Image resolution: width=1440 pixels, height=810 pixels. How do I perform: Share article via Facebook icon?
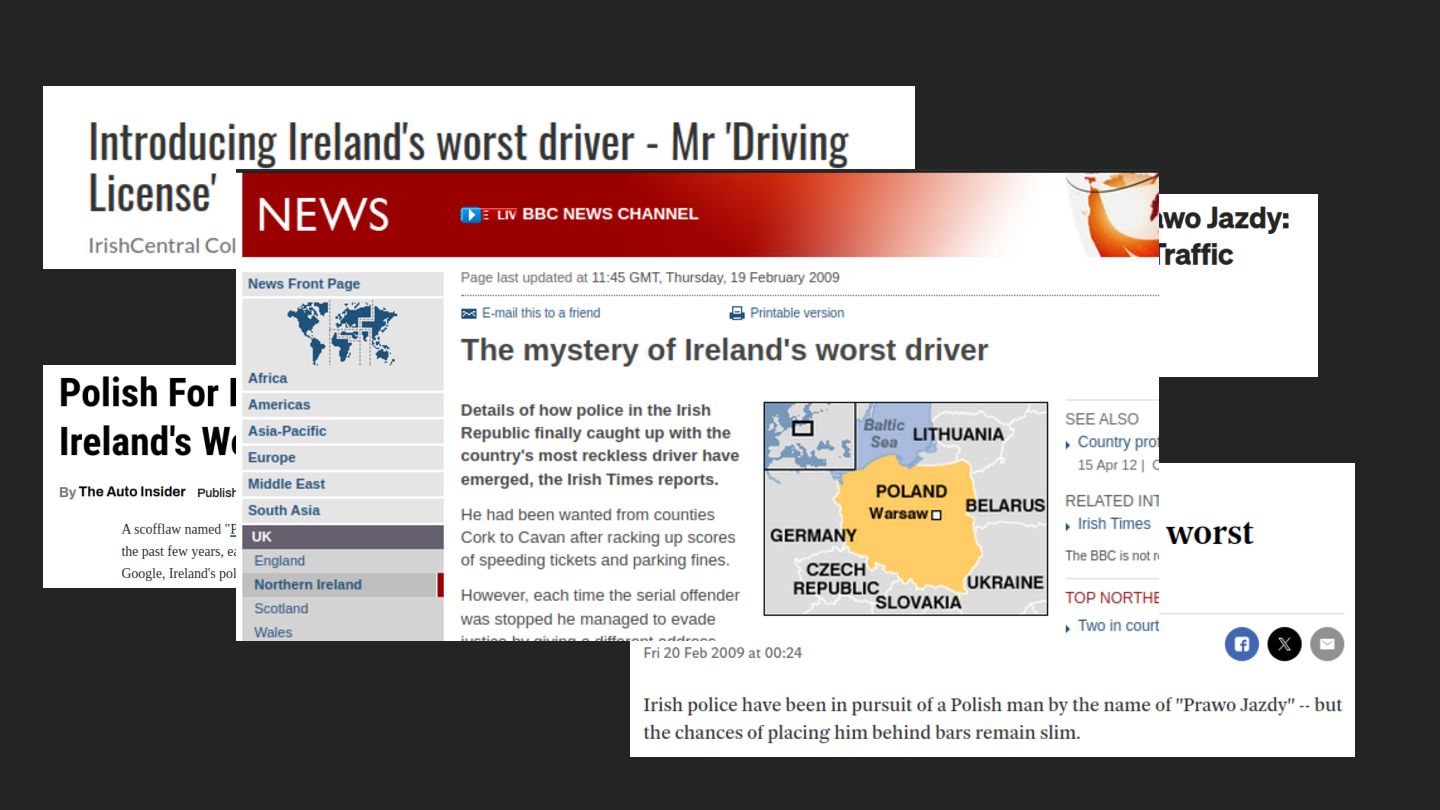point(1241,644)
